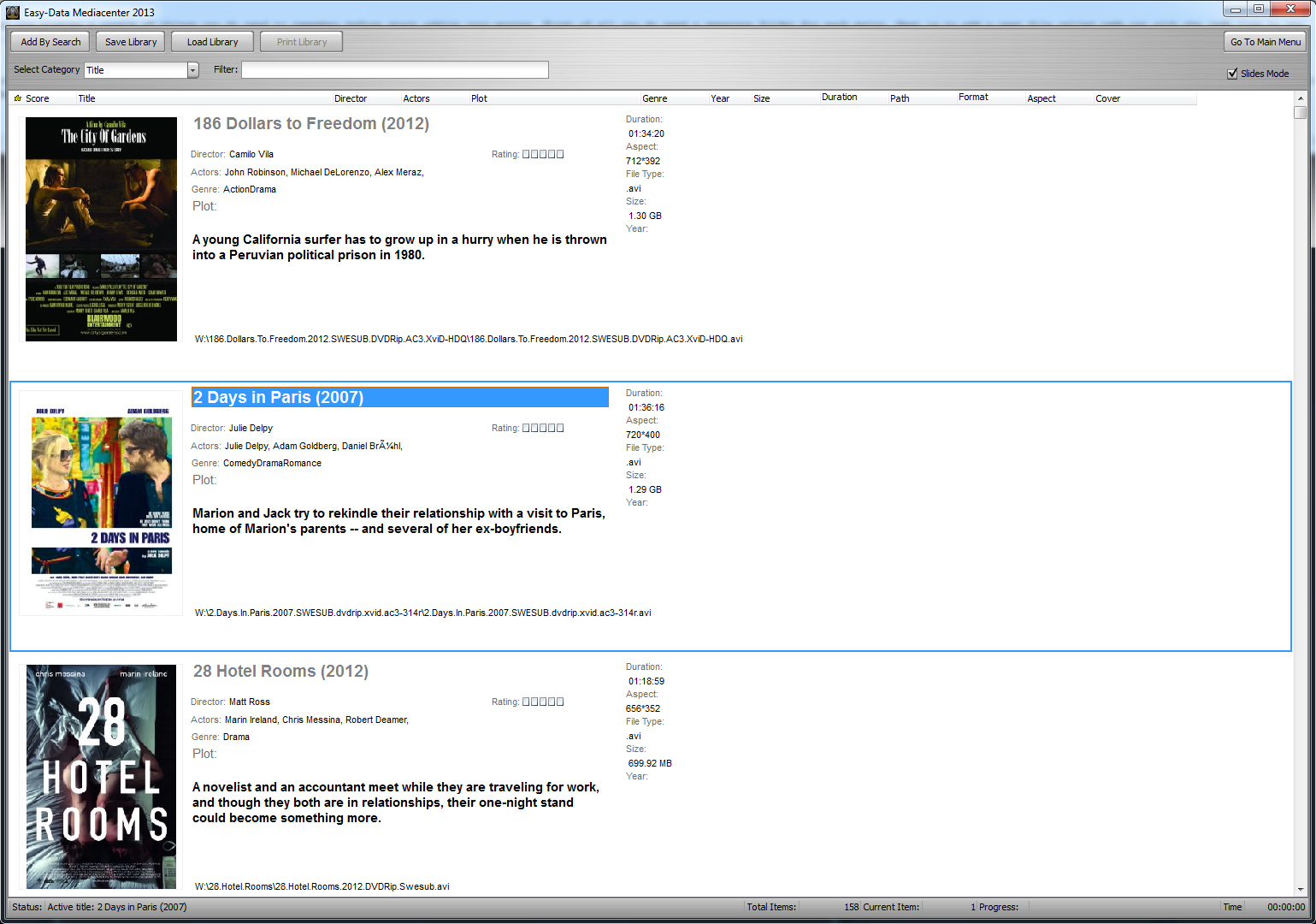Set fifth rating box for 28 Hotel Rooms
Viewport: 1316px width, 924px height.
[x=560, y=702]
